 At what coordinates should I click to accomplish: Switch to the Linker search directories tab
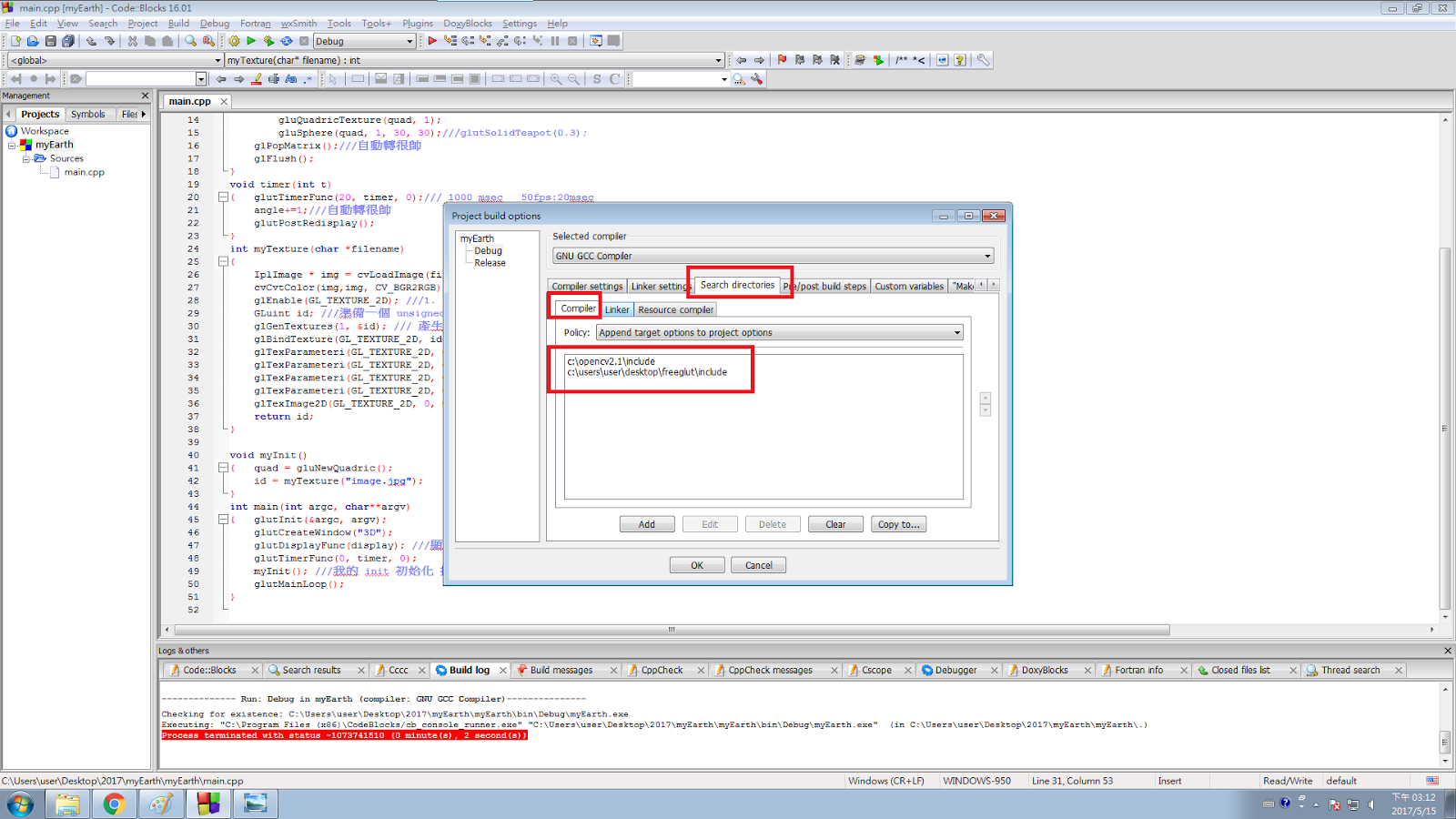pyautogui.click(x=617, y=309)
